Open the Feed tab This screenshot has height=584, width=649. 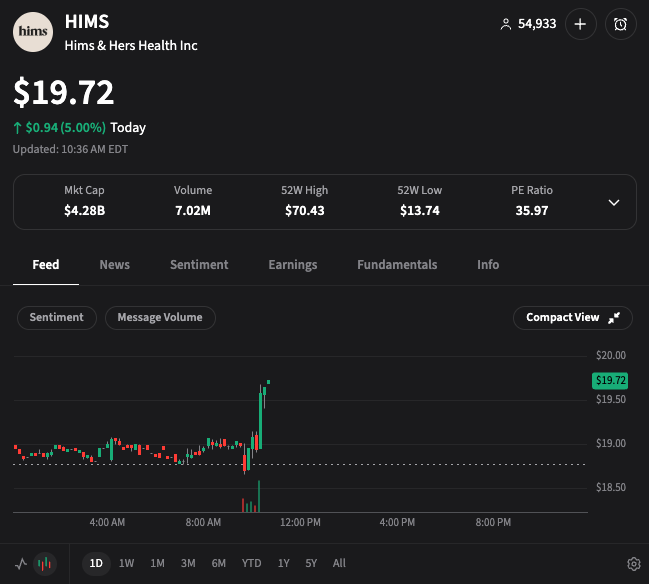(46, 265)
